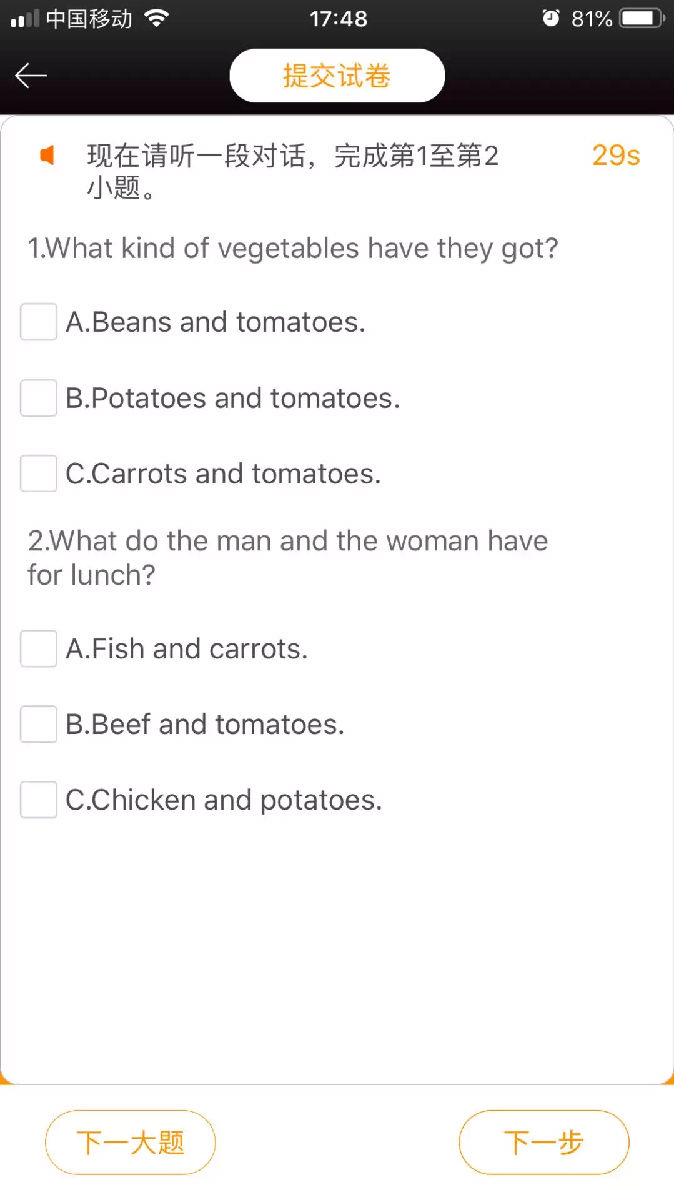The image size is (674, 1200).
Task: Tap the alarm clock status icon
Action: pyautogui.click(x=550, y=19)
